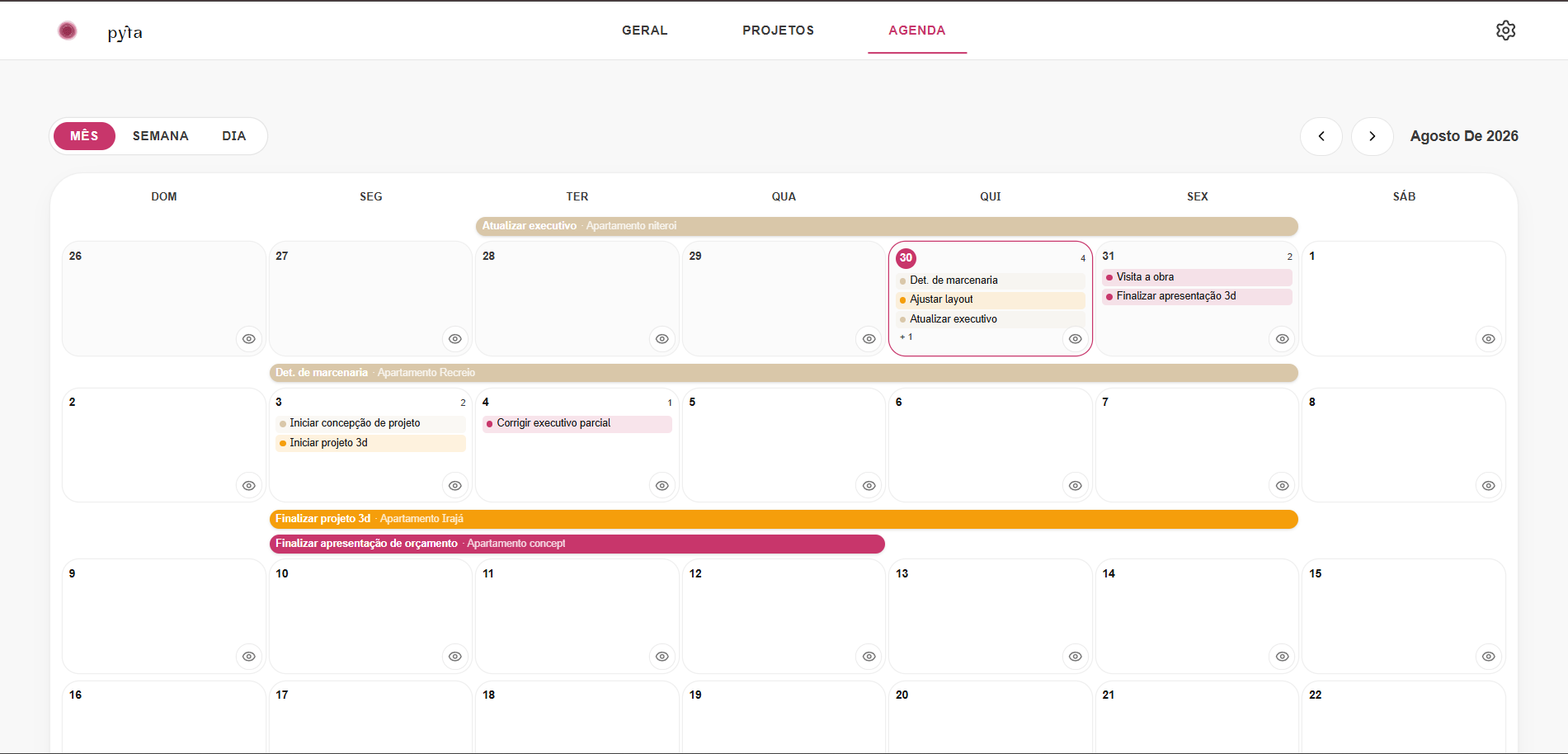Viewport: 1568px width, 754px height.
Task: Click the pyta logo icon
Action: pos(68,31)
